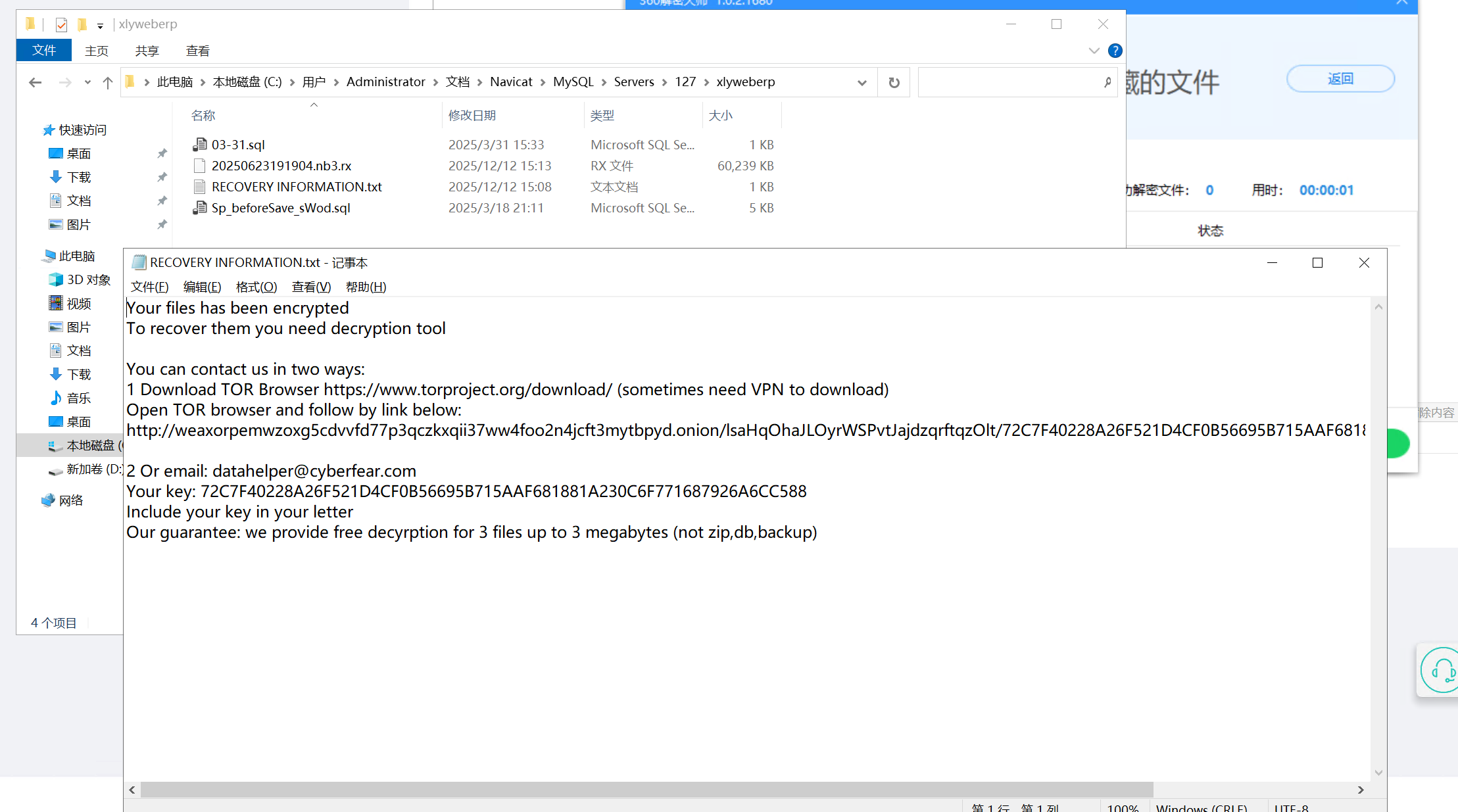Unpin 桌面 from quick access

click(x=162, y=153)
